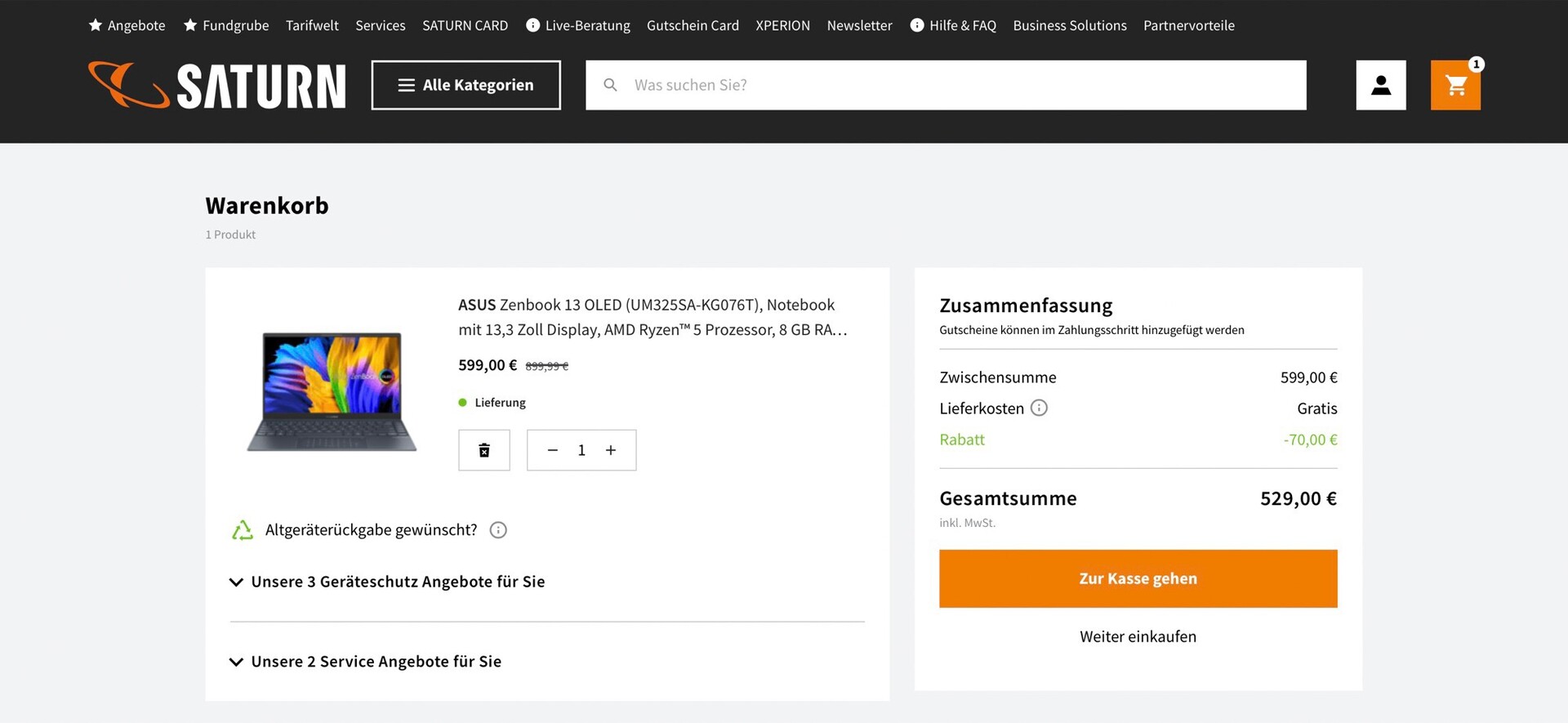Click the ASUS Zenbook product thumbnail
Viewport: 1568px width, 723px height.
pyautogui.click(x=332, y=391)
